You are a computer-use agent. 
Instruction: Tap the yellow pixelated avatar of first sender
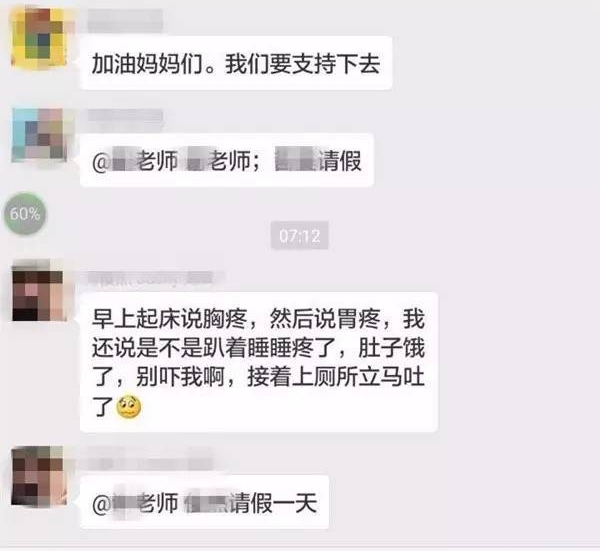[39, 39]
